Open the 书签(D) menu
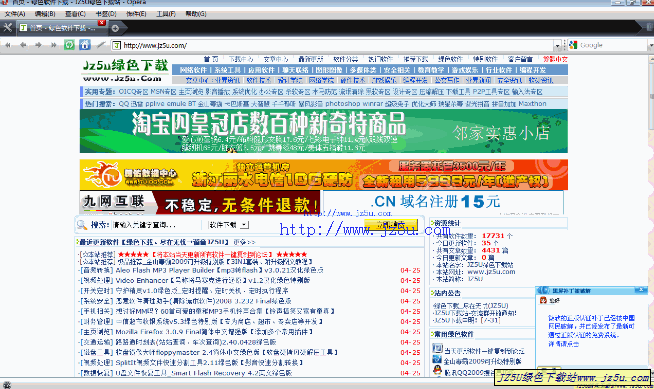 (106, 14)
